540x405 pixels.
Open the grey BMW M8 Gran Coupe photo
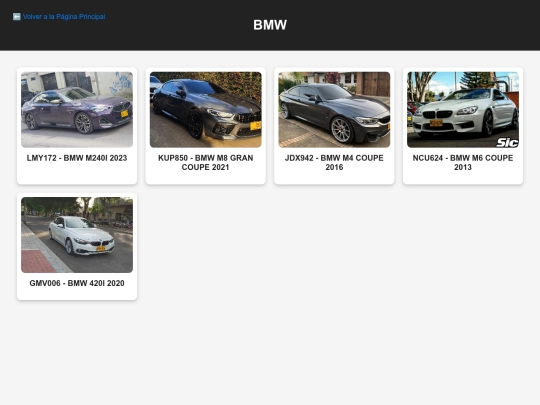(x=206, y=110)
